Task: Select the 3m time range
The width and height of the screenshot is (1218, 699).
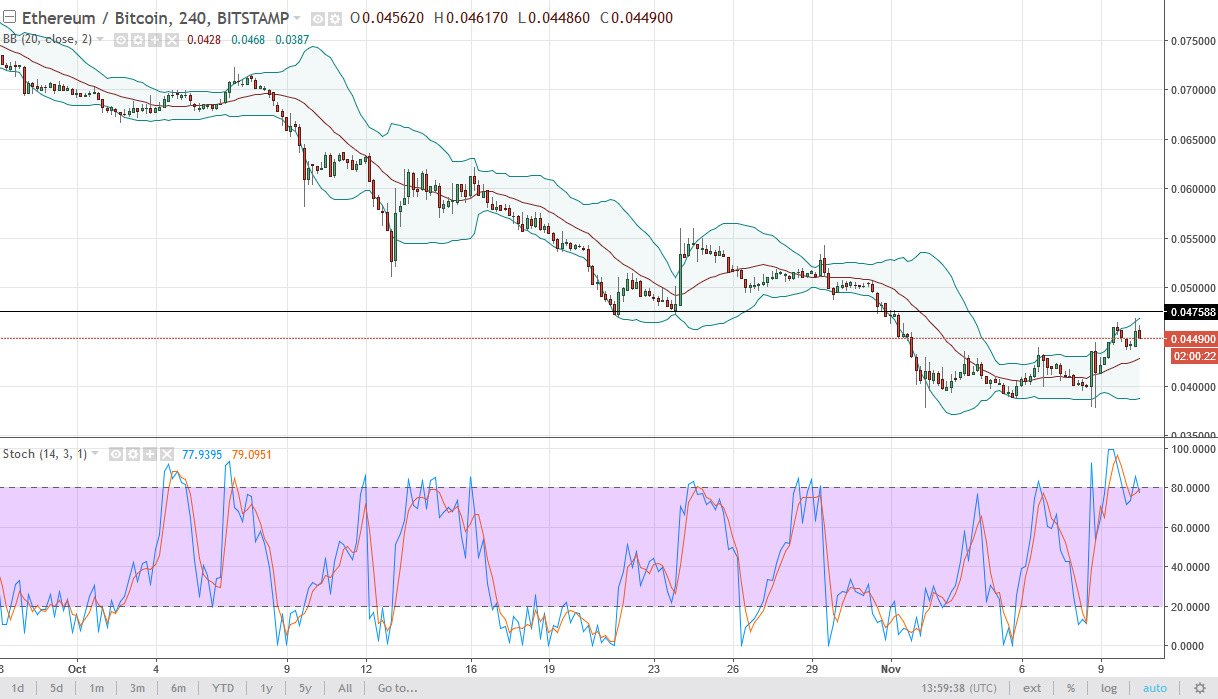Action: point(137,688)
